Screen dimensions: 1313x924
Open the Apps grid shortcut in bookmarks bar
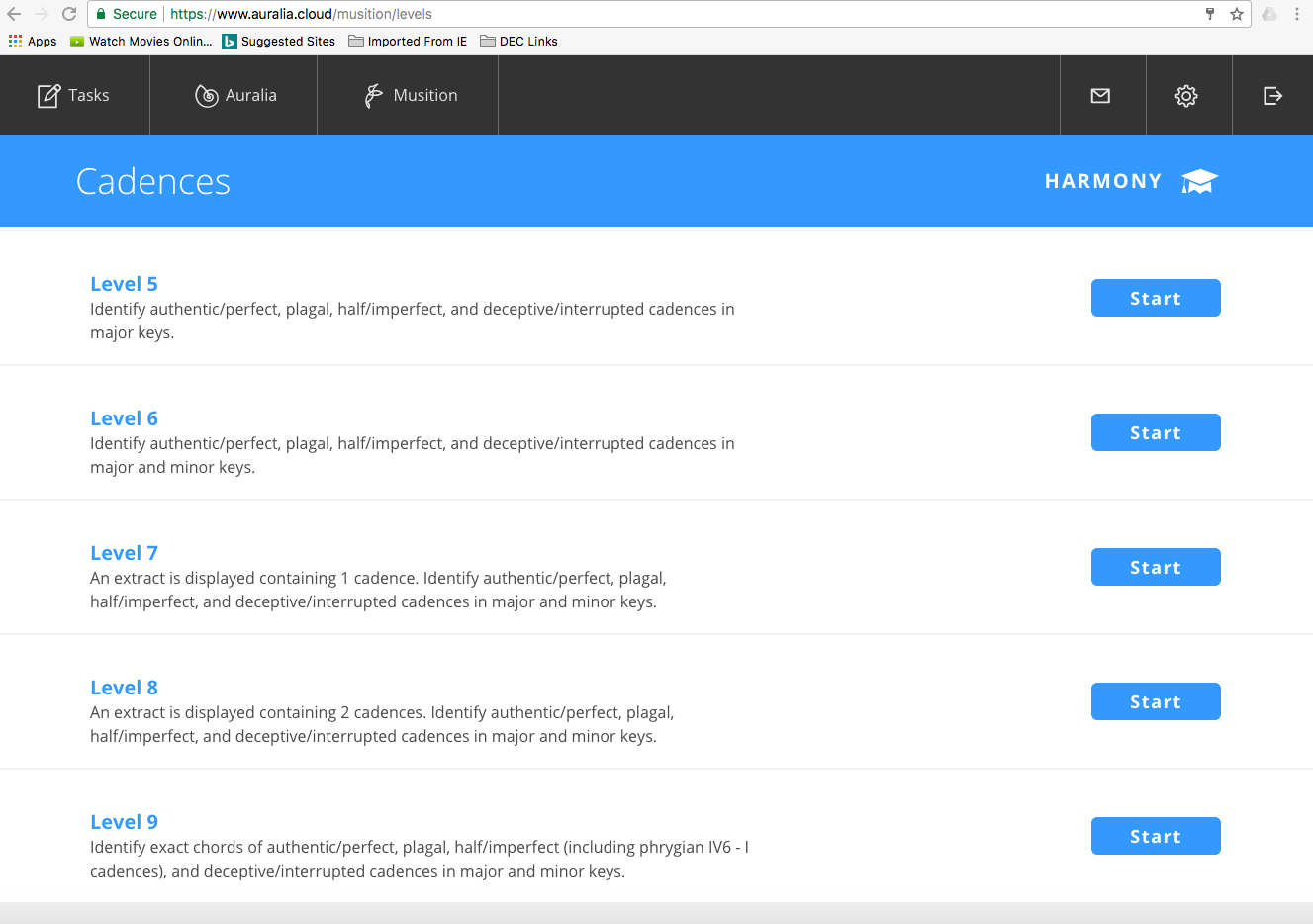(33, 42)
